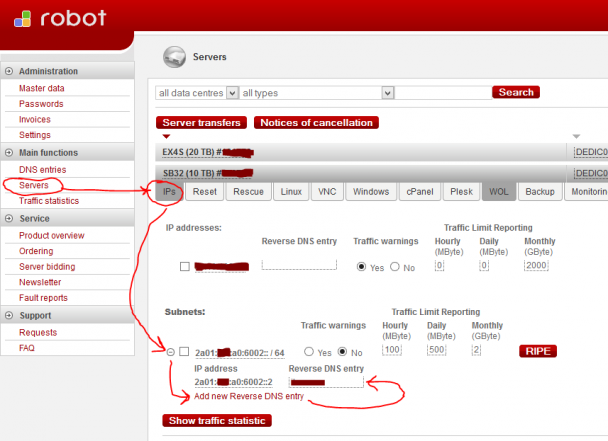Open Traffic statistics in sidebar
This screenshot has height=441, width=608.
coord(49,201)
